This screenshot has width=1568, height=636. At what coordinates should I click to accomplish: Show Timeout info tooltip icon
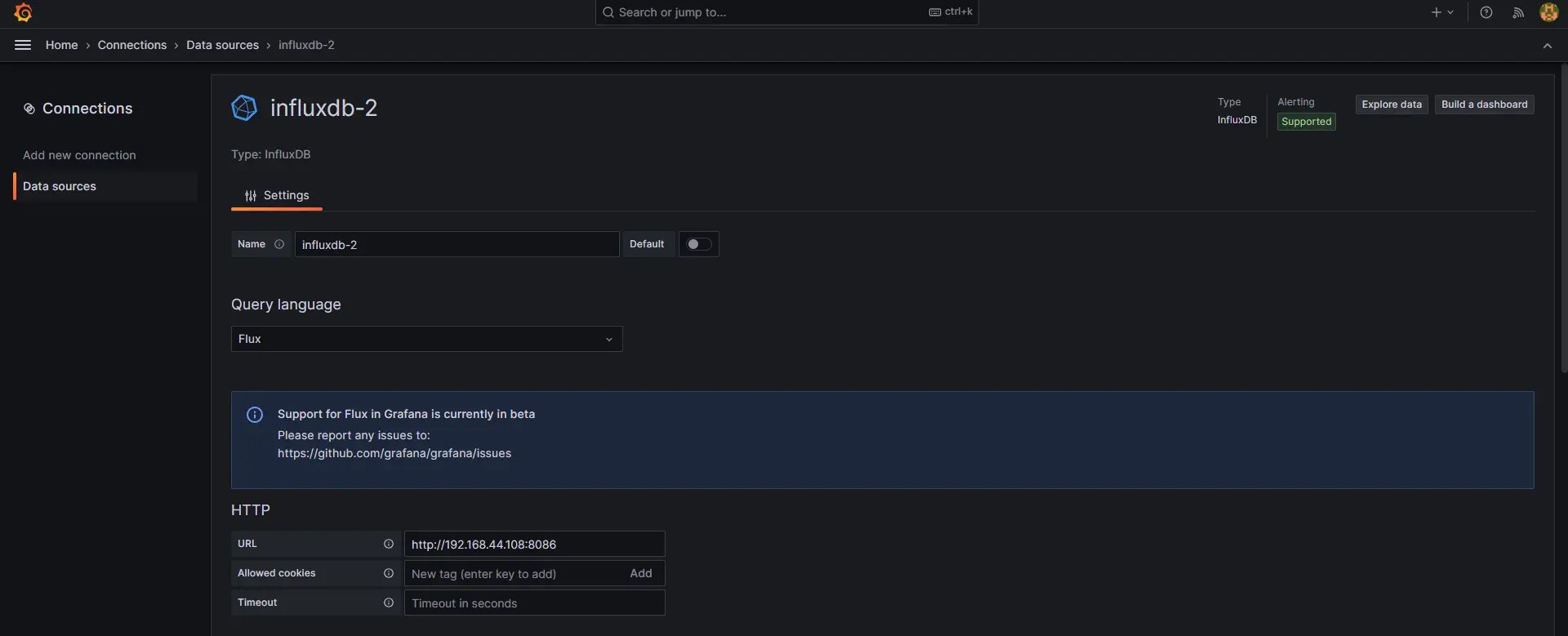(x=389, y=603)
